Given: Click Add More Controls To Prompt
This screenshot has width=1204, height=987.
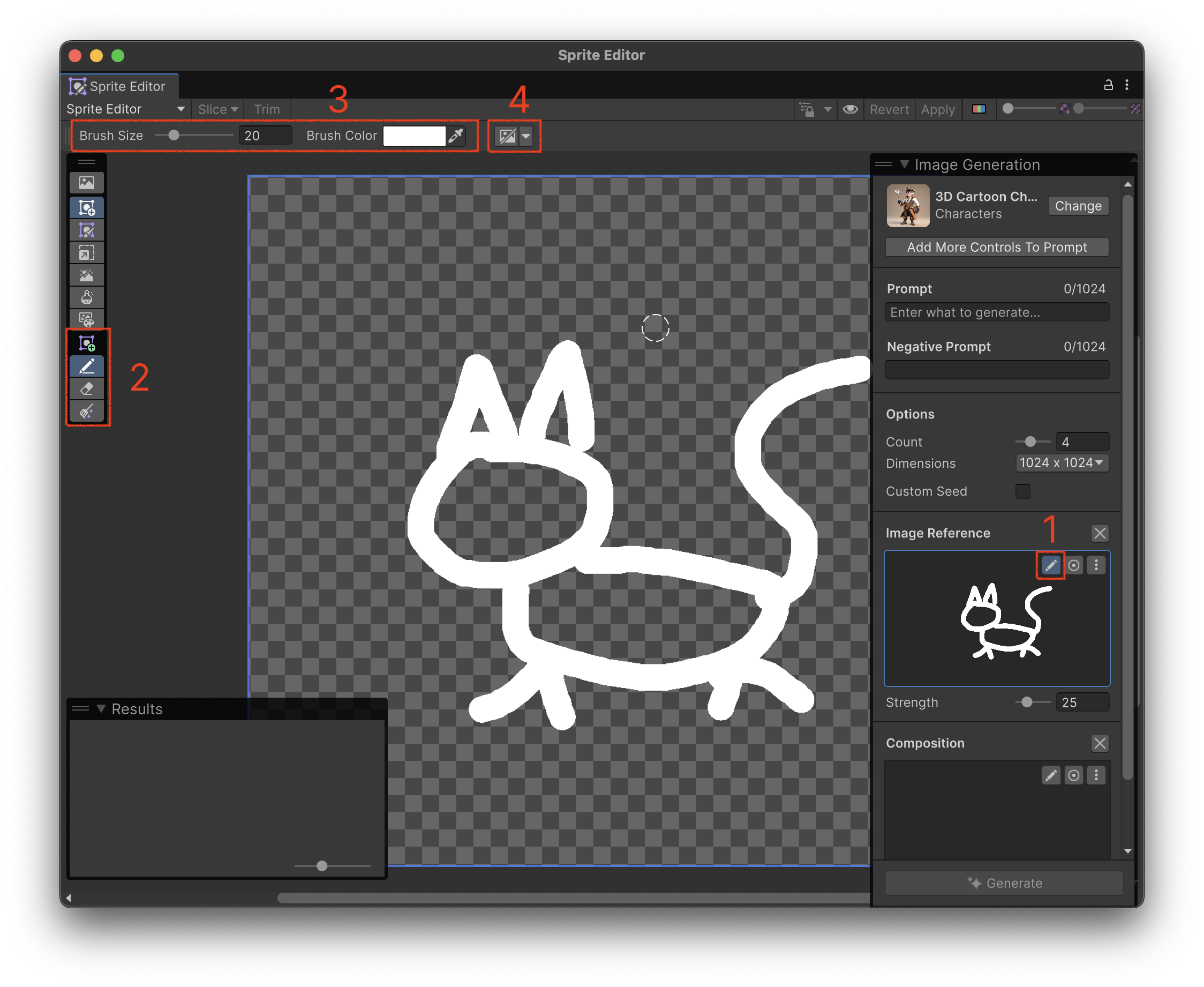Looking at the screenshot, I should click(x=997, y=246).
